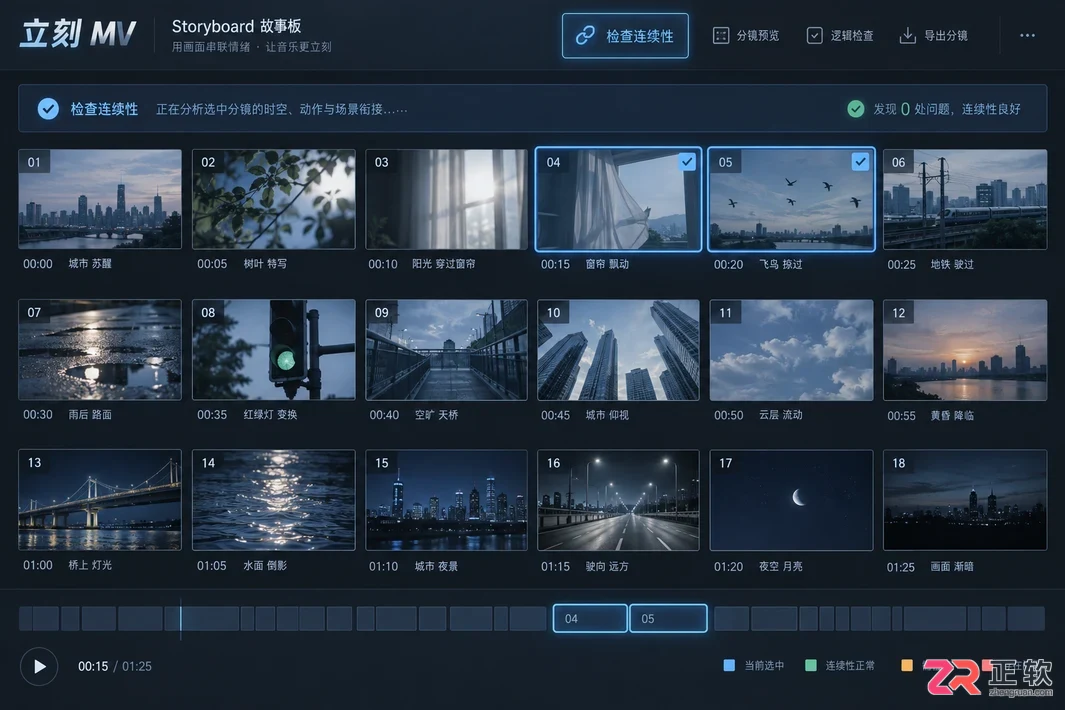The height and width of the screenshot is (710, 1065).
Task: Click caption text 窗帘 飘动
Action: (607, 264)
